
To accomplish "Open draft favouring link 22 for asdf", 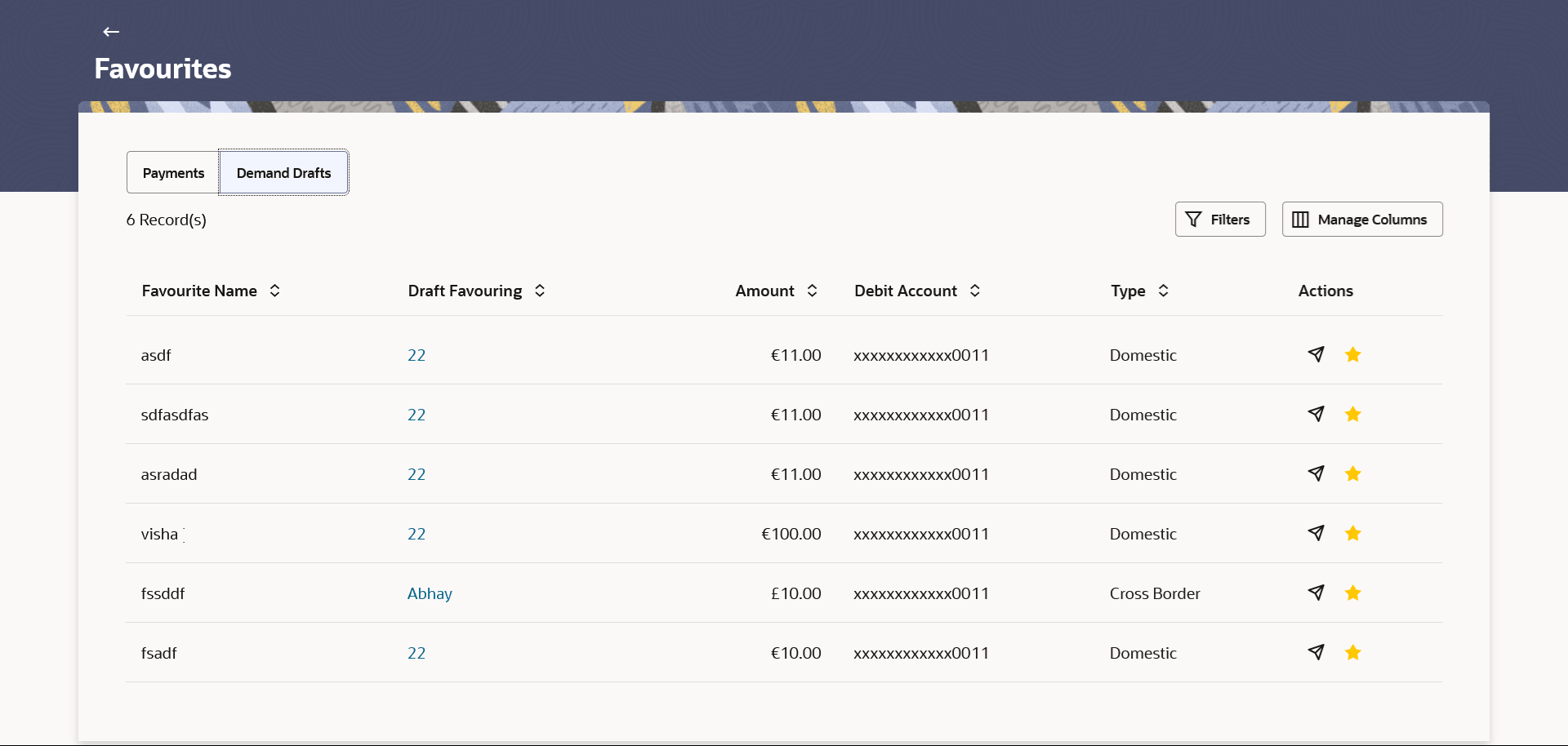I will (x=416, y=355).
